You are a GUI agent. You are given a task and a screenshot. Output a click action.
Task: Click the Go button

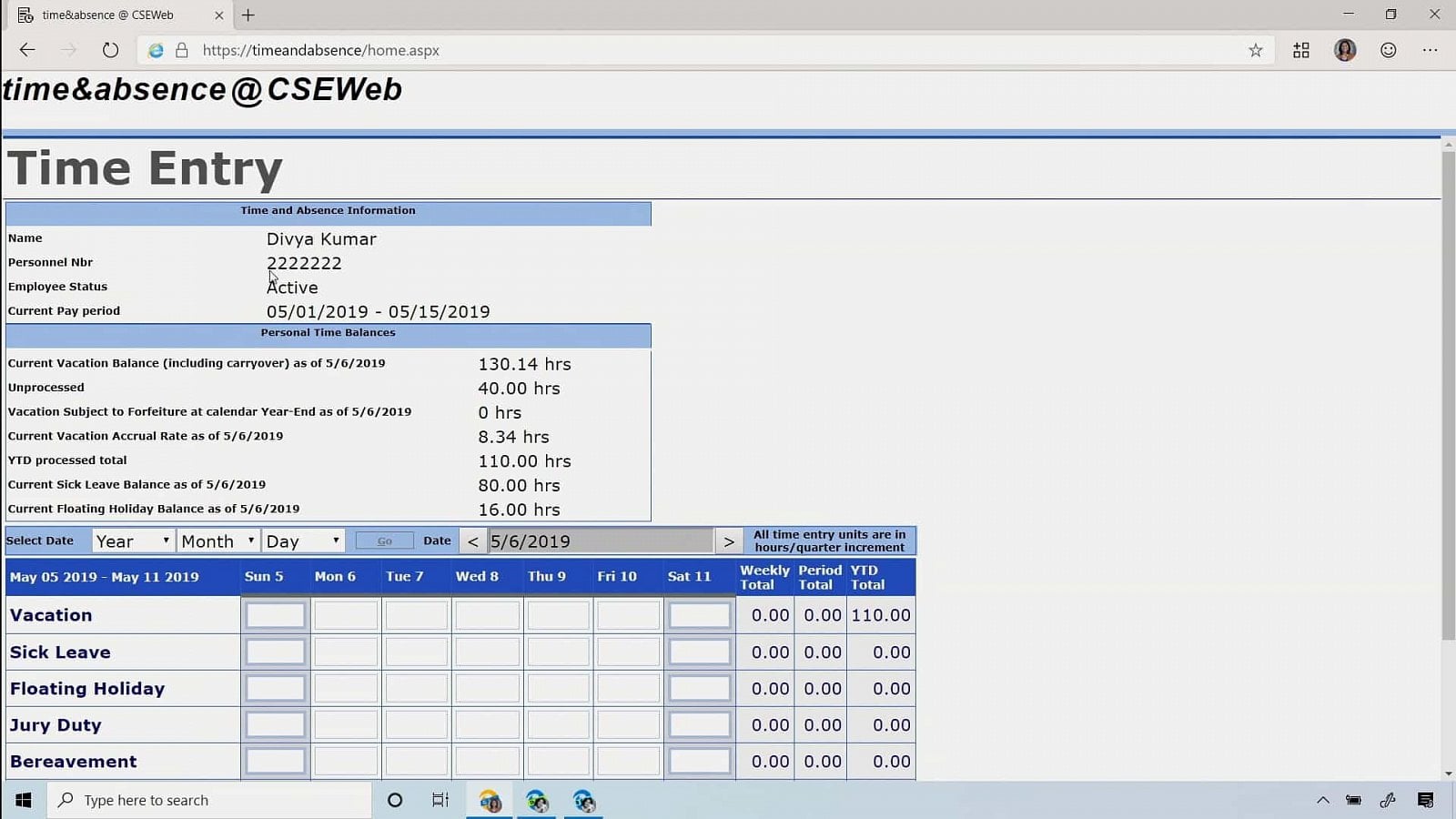(385, 541)
